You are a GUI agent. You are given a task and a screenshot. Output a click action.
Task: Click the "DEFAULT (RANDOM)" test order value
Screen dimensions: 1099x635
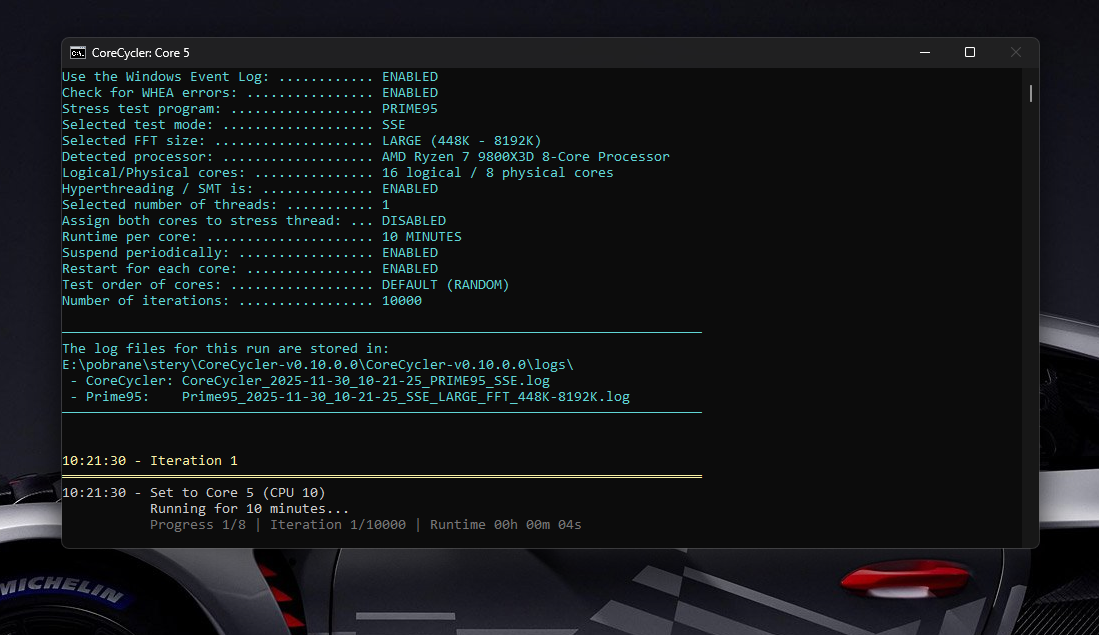tap(445, 284)
